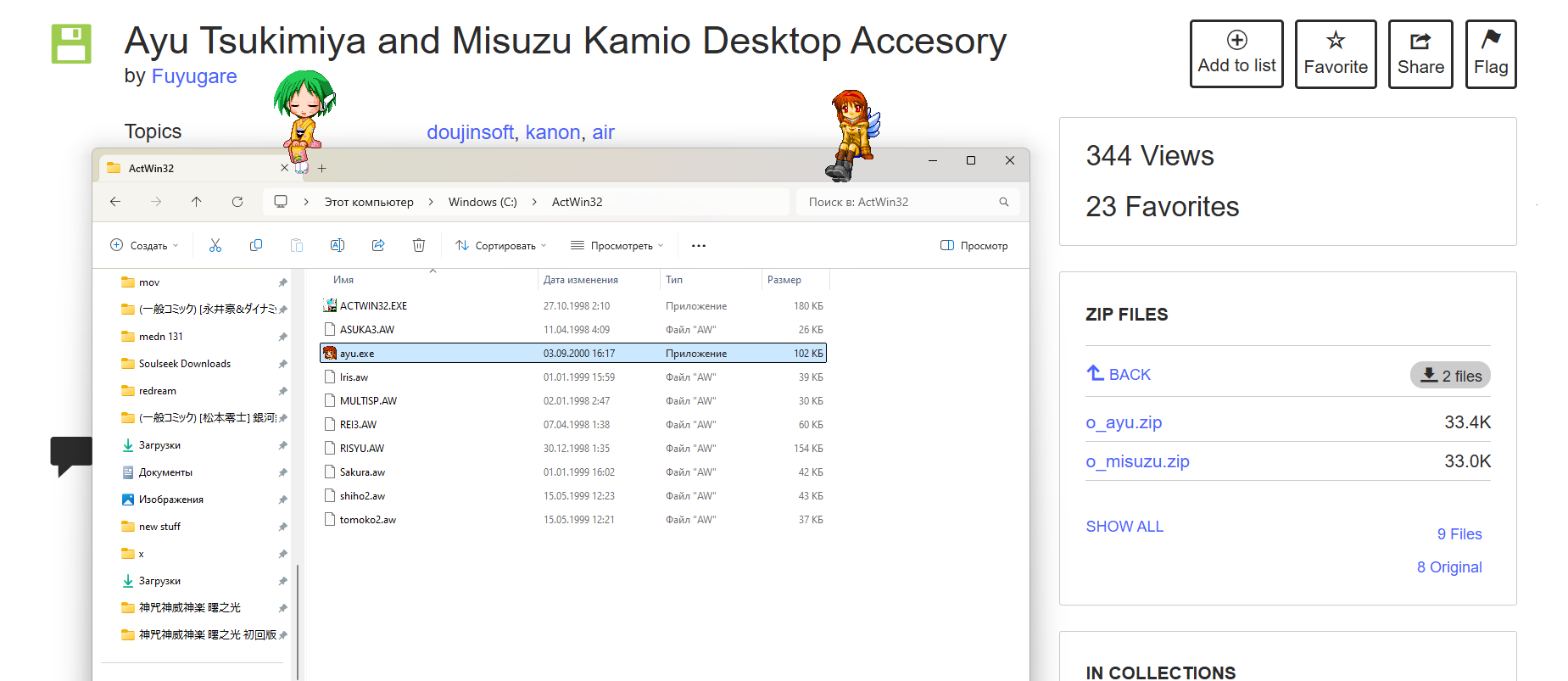Click the green-haired desktop mascot
The width and height of the screenshot is (1568, 681).
click(x=304, y=120)
